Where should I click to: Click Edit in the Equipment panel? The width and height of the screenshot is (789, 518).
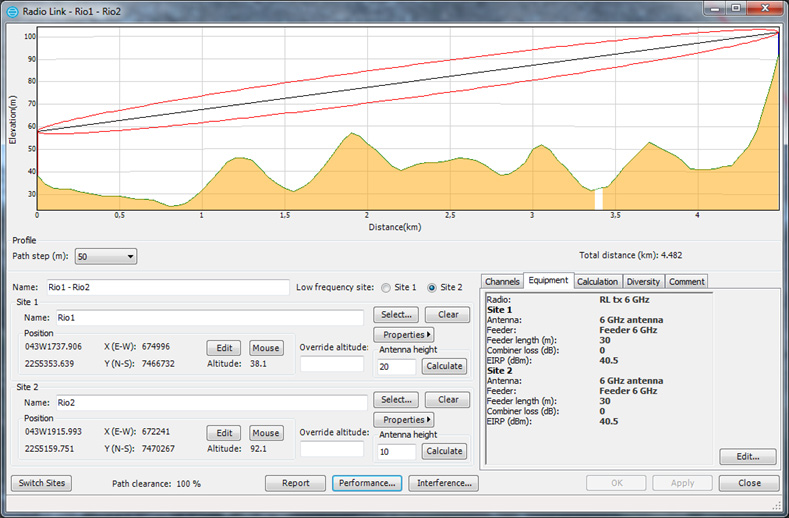pyautogui.click(x=747, y=457)
